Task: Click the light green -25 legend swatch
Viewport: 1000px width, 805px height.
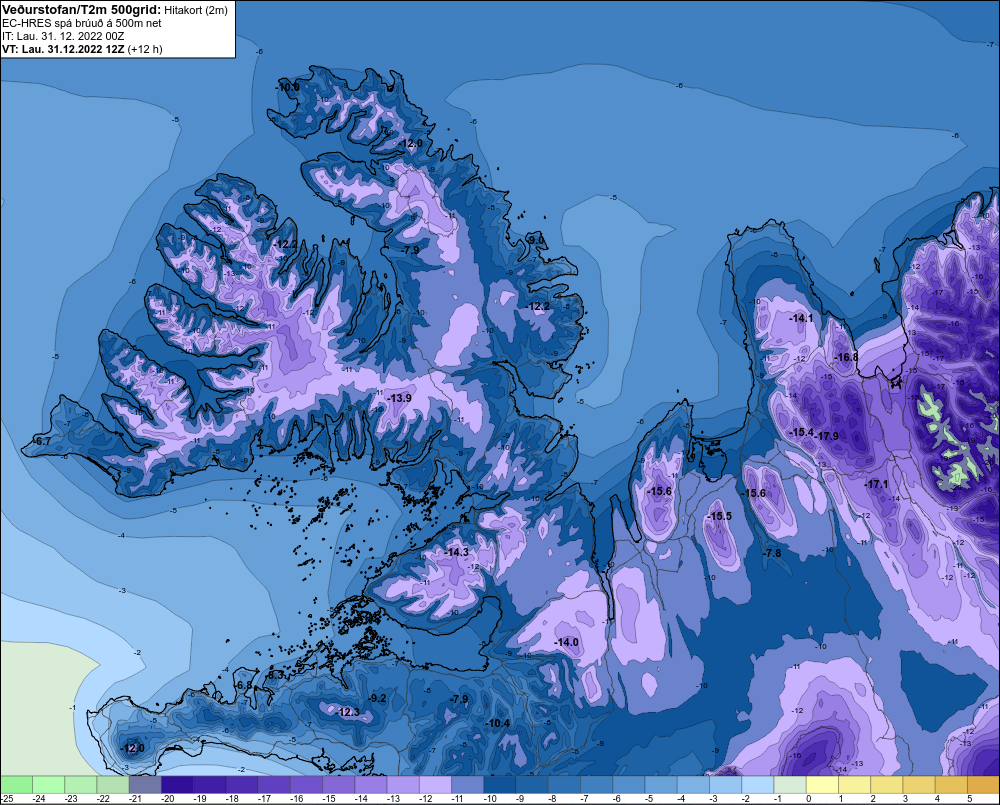Action: point(16,785)
